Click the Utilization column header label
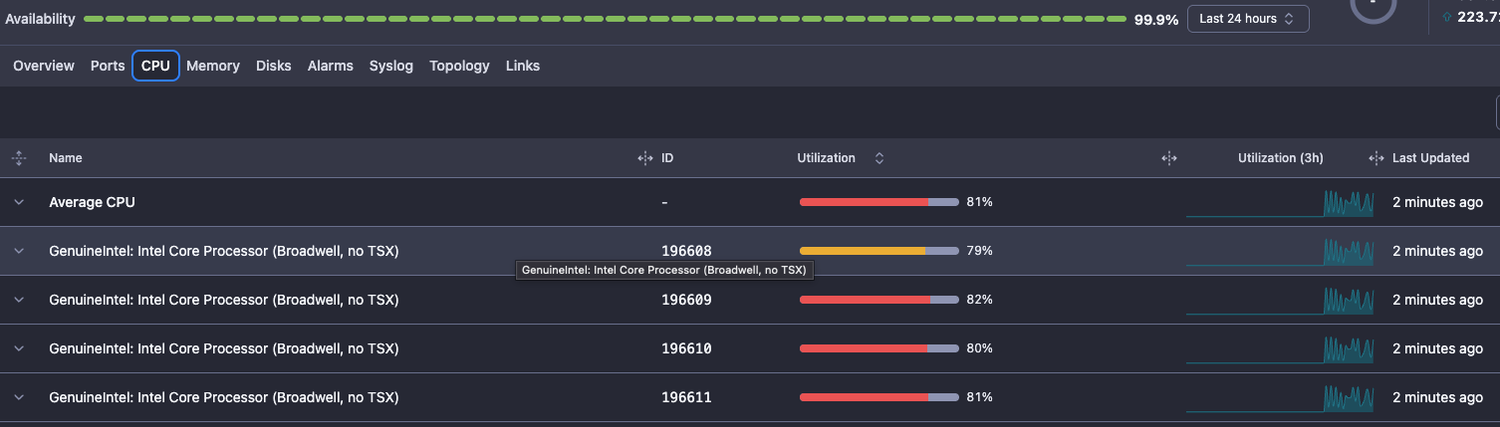The height and width of the screenshot is (427, 1500). [x=826, y=158]
